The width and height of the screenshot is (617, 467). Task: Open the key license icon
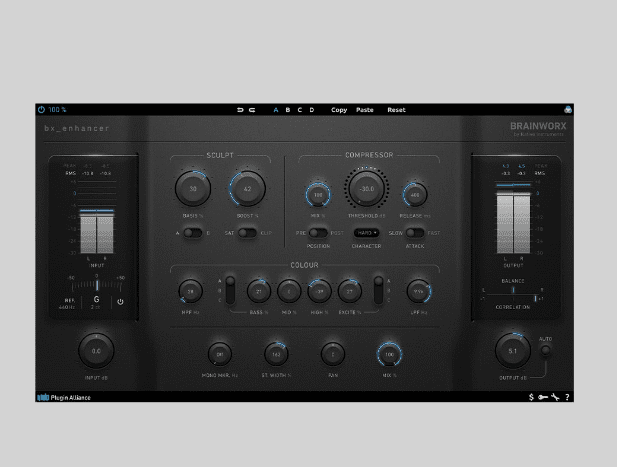coord(543,397)
